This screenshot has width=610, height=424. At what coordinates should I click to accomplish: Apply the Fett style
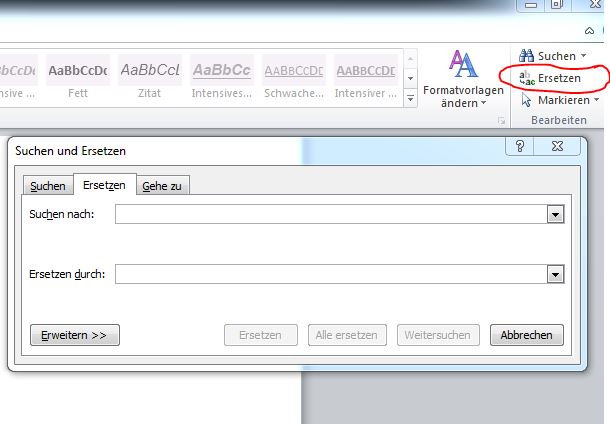[78, 78]
